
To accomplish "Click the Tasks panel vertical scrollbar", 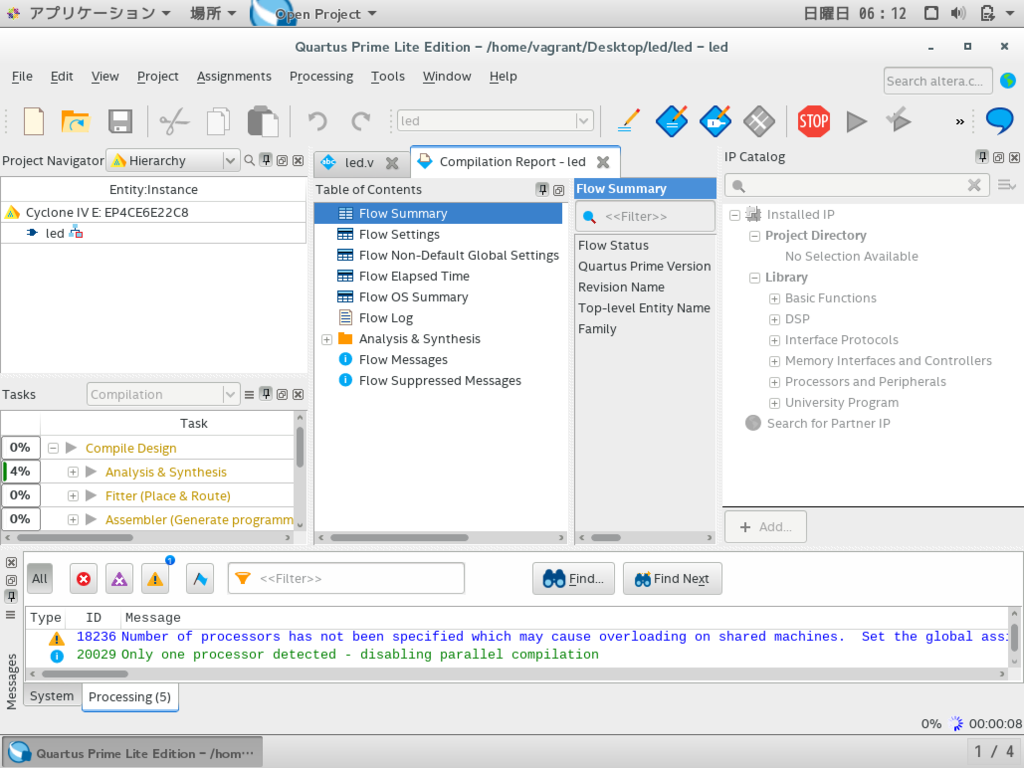I will [x=300, y=447].
